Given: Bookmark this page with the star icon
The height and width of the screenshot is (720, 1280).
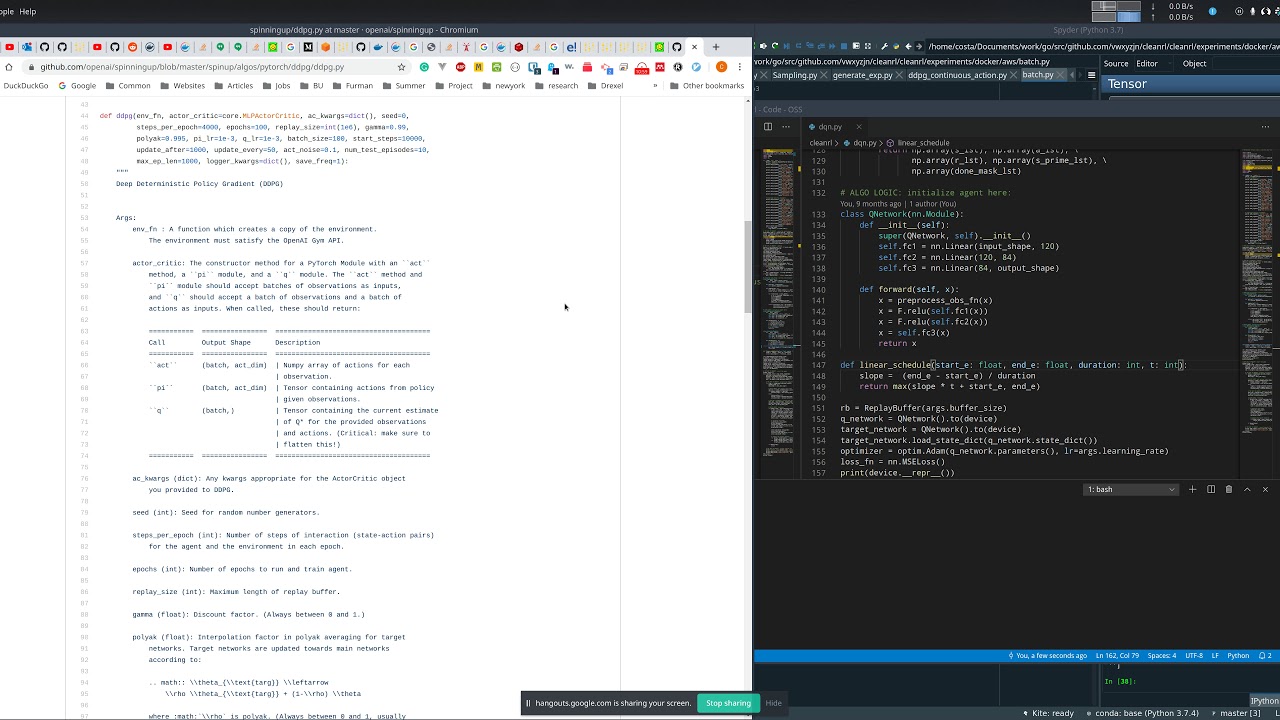Looking at the screenshot, I should pyautogui.click(x=402, y=67).
